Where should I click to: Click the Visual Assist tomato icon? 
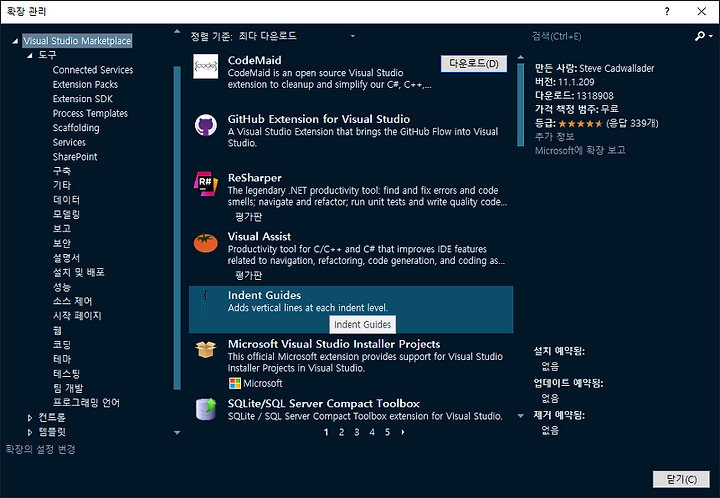[x=206, y=243]
